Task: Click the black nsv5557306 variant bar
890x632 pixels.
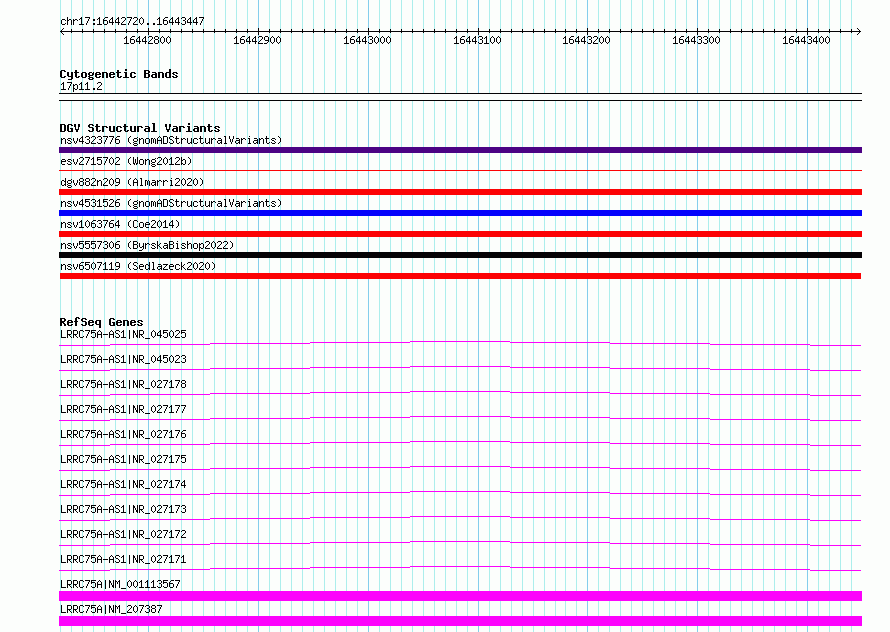Action: 460,255
